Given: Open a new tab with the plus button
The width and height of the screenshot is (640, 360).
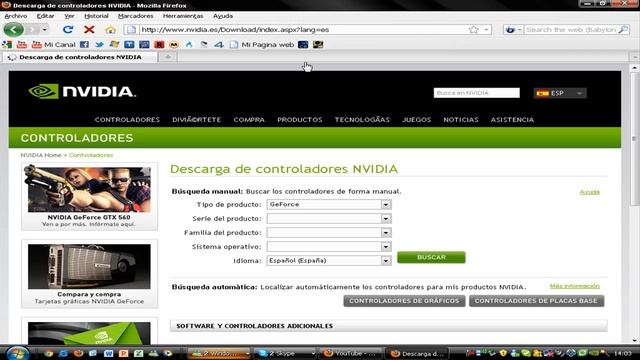Looking at the screenshot, I should 168,57.
